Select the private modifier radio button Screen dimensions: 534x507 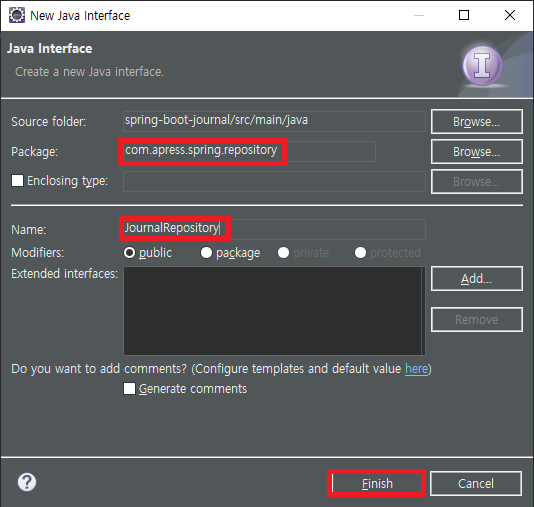tap(283, 253)
